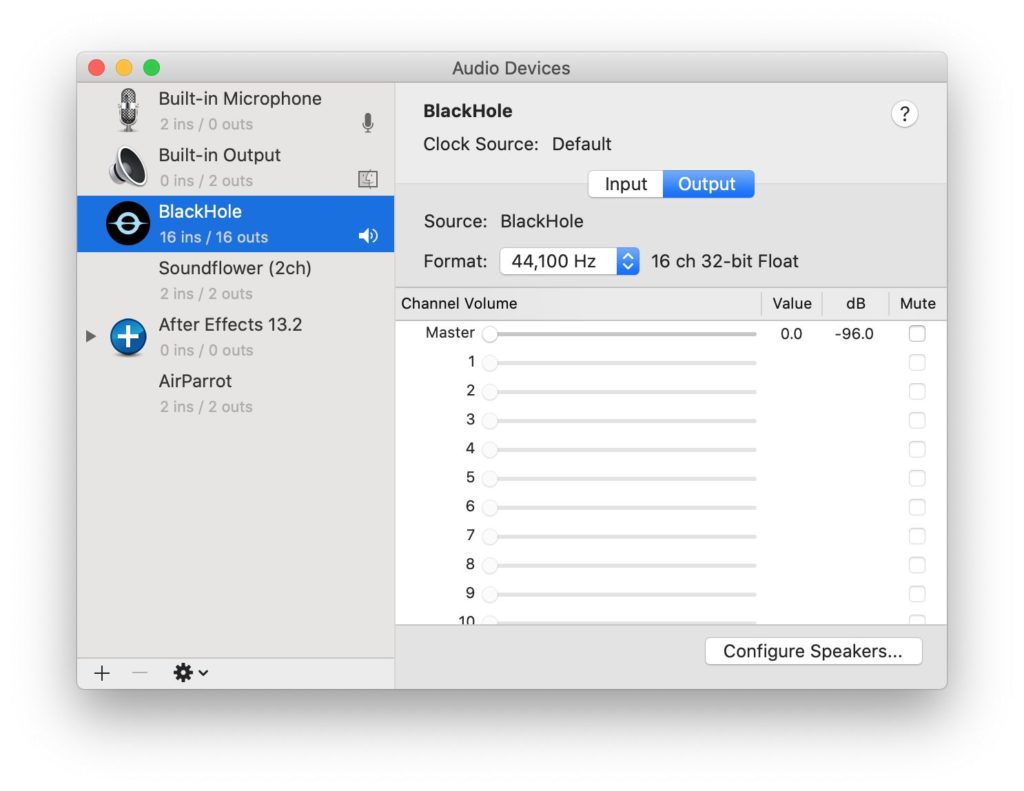Click the system sound icon beside Built-in Output
The height and width of the screenshot is (791, 1024).
(368, 179)
